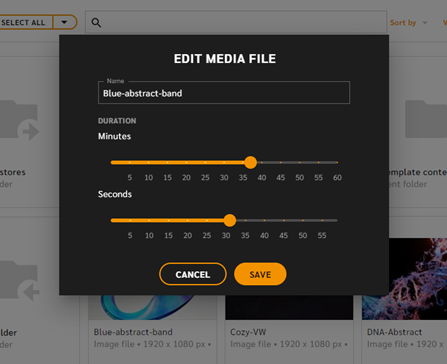Click the Cozy-VW file name text
Screen dimensions: 447x364
coord(248,332)
